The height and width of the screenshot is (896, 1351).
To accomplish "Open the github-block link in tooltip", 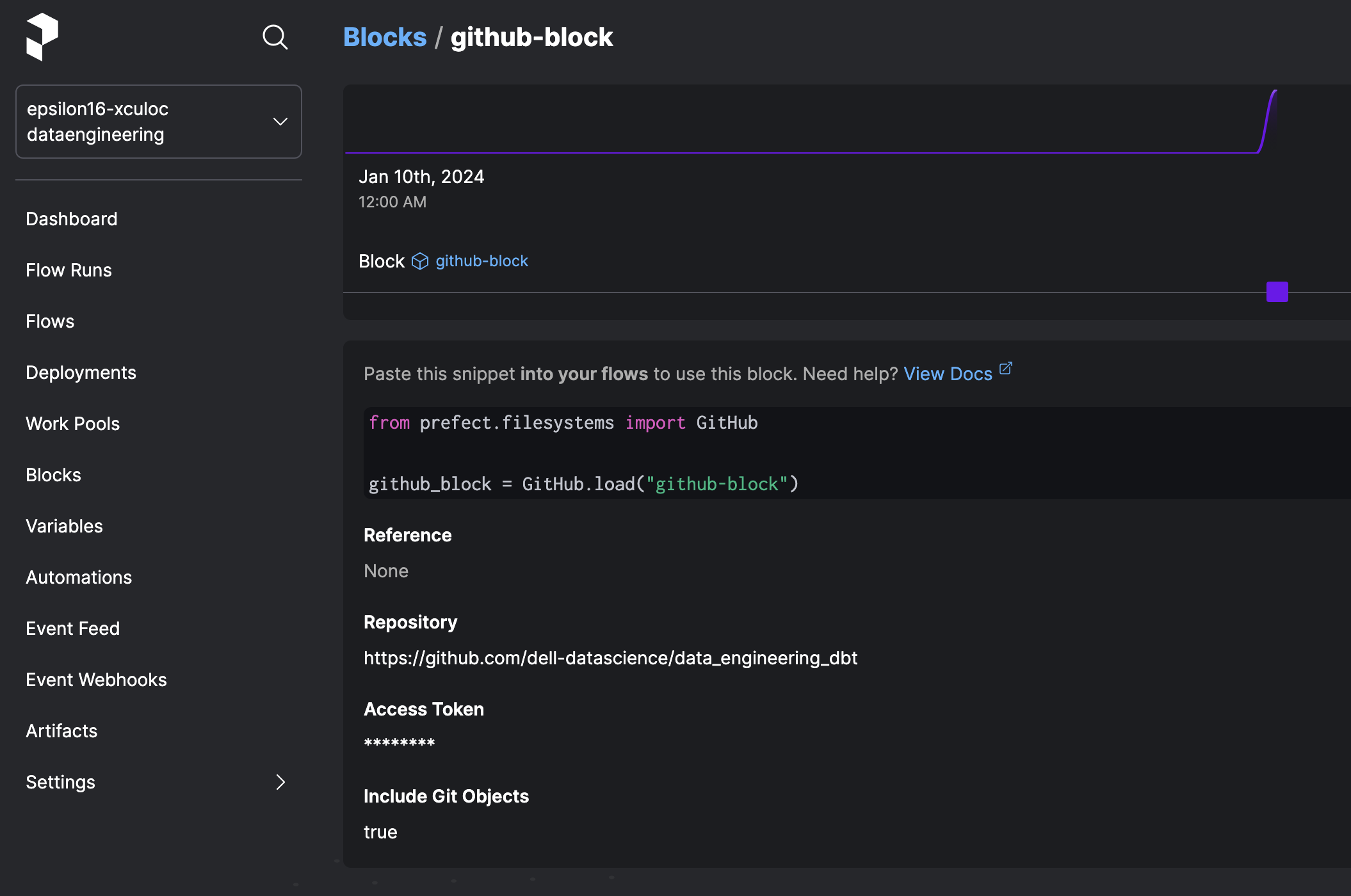I will (x=482, y=261).
